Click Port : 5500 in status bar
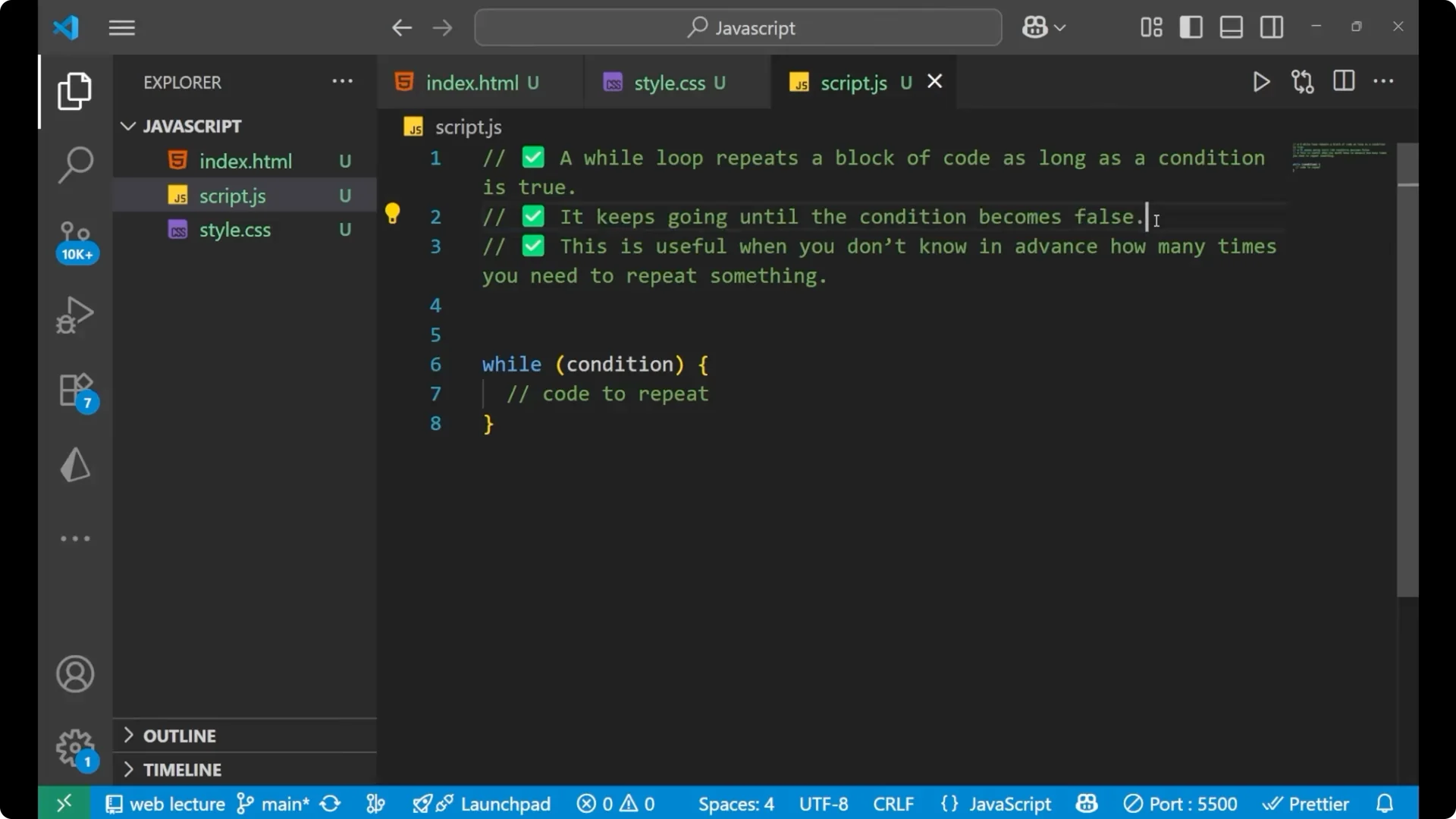This screenshot has height=819, width=1456. (1181, 803)
